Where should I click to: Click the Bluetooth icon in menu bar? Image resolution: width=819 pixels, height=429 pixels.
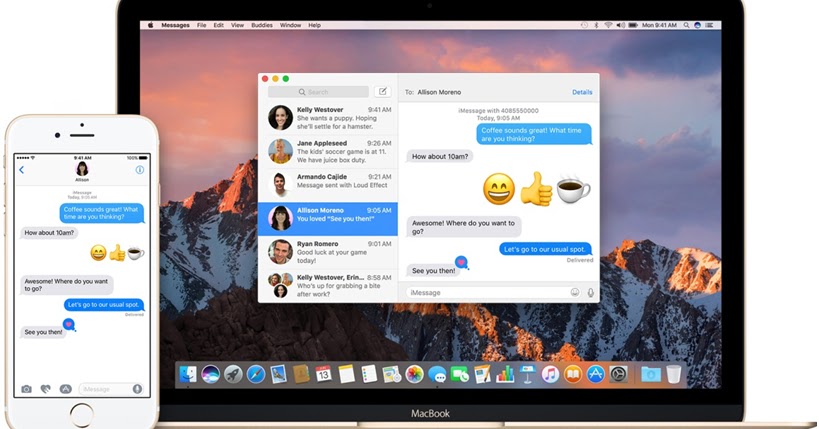pos(596,25)
